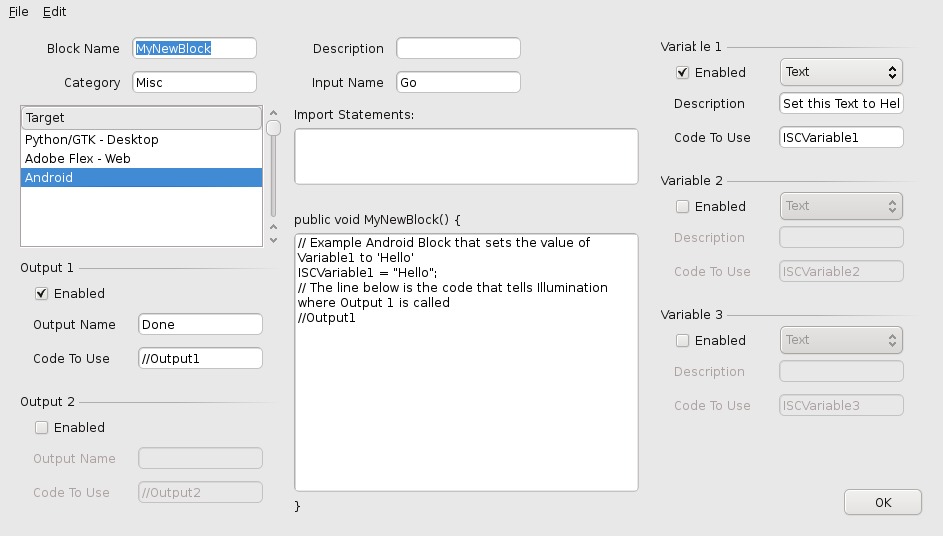Focus the Description field beside Block Name
Screen dimensions: 943x536
coord(458,48)
